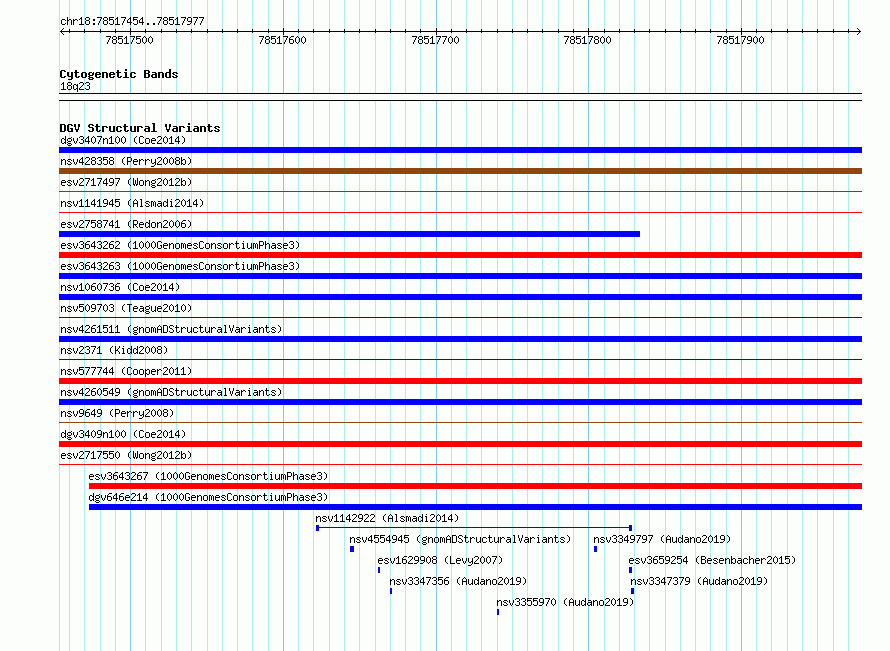Click the DGV Structural Variants track title
890x651 pixels.
pyautogui.click(x=140, y=128)
